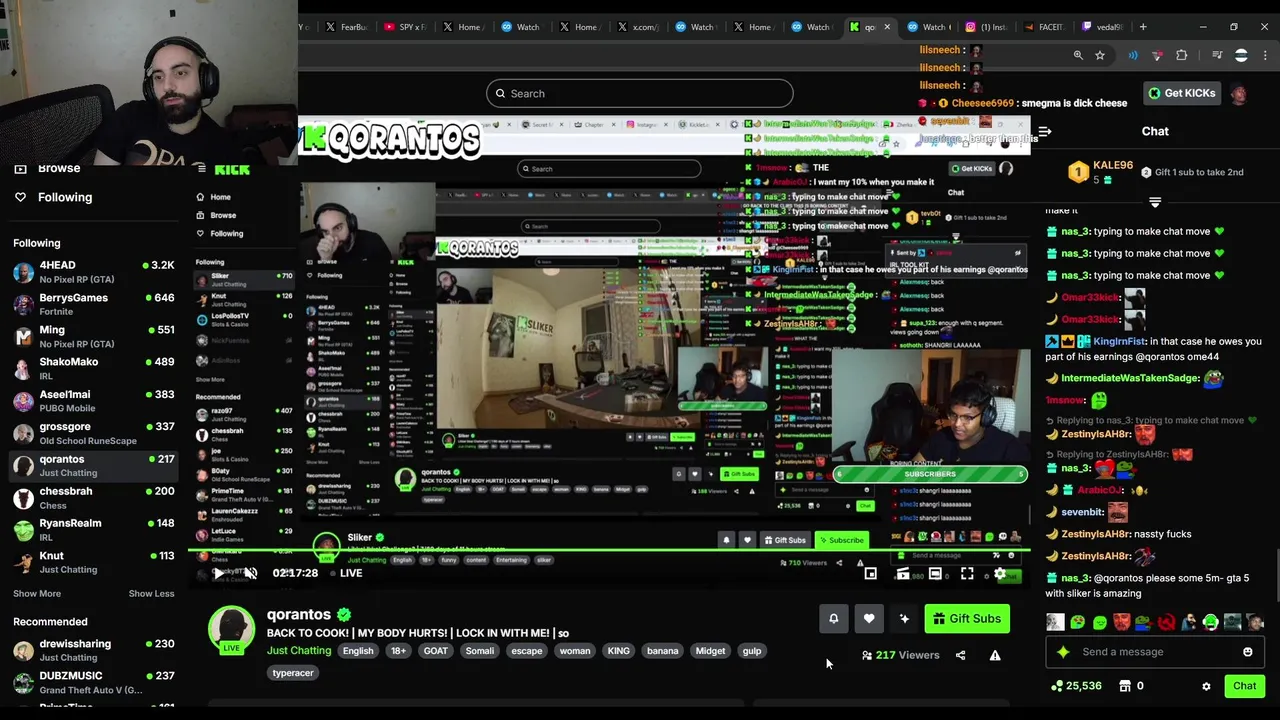Play the paused stream
The image size is (1280, 720).
pos(218,573)
